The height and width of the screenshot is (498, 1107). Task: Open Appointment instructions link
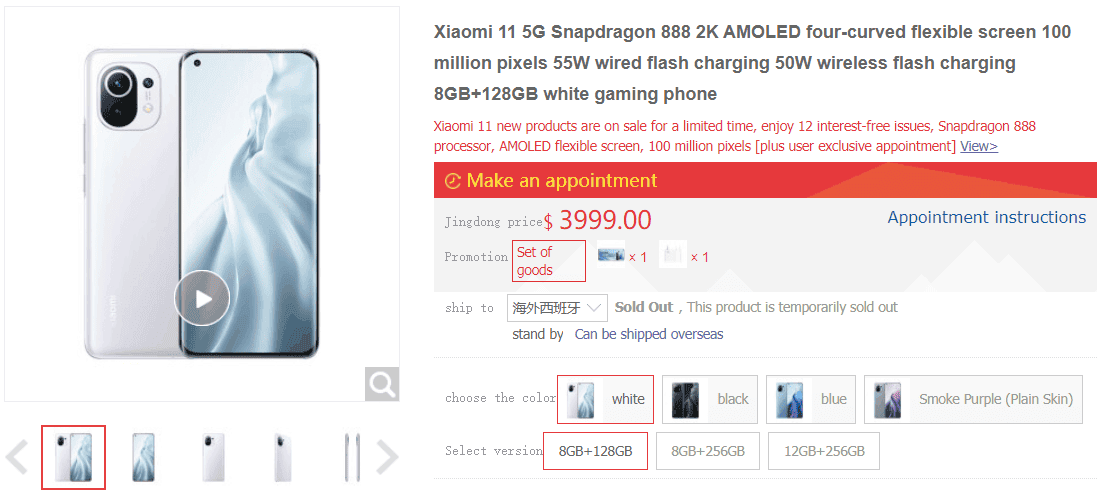pyautogui.click(x=986, y=218)
